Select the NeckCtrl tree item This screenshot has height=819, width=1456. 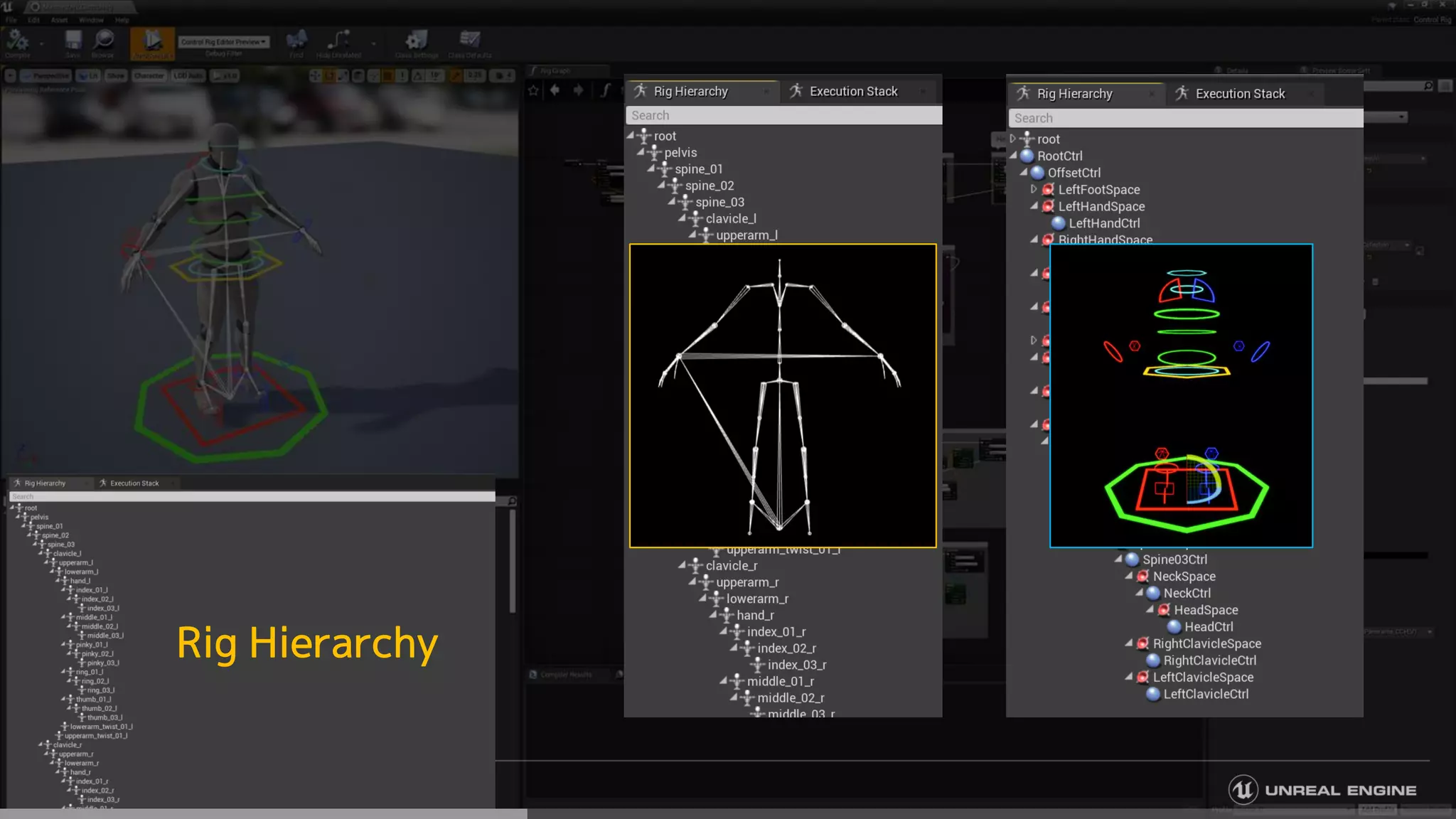click(1187, 593)
